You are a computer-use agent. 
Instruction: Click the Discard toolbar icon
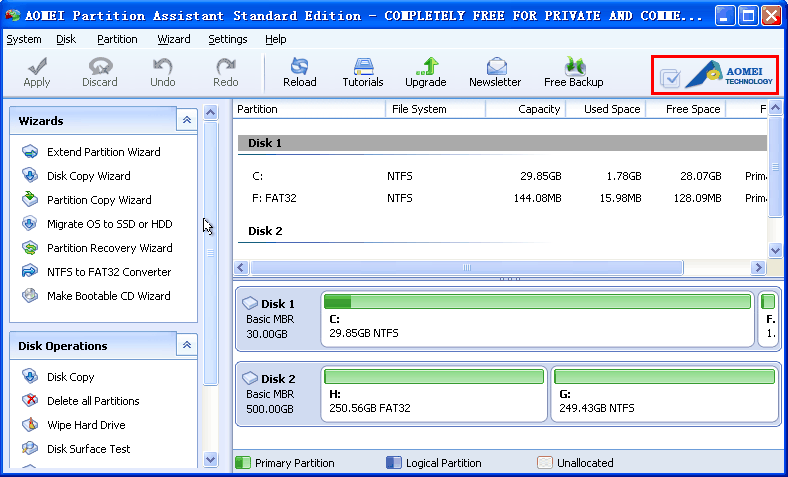pyautogui.click(x=100, y=66)
